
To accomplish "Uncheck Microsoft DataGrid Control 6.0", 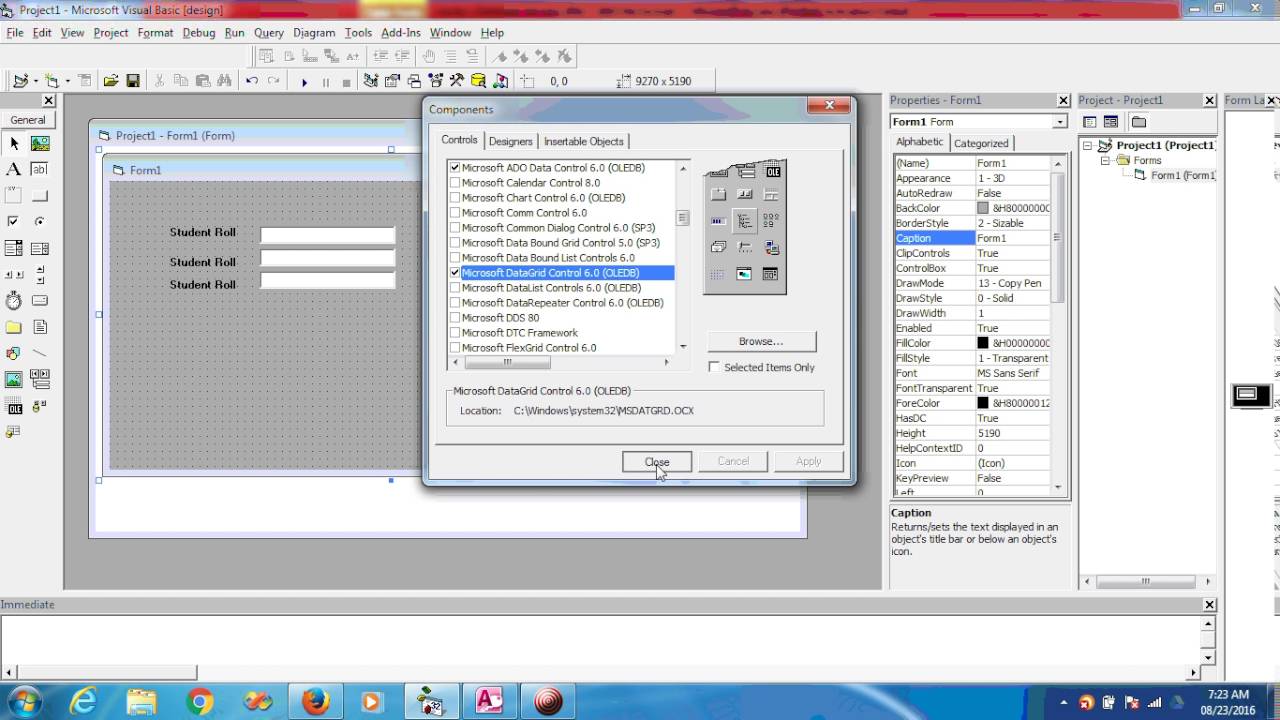I will pyautogui.click(x=455, y=273).
